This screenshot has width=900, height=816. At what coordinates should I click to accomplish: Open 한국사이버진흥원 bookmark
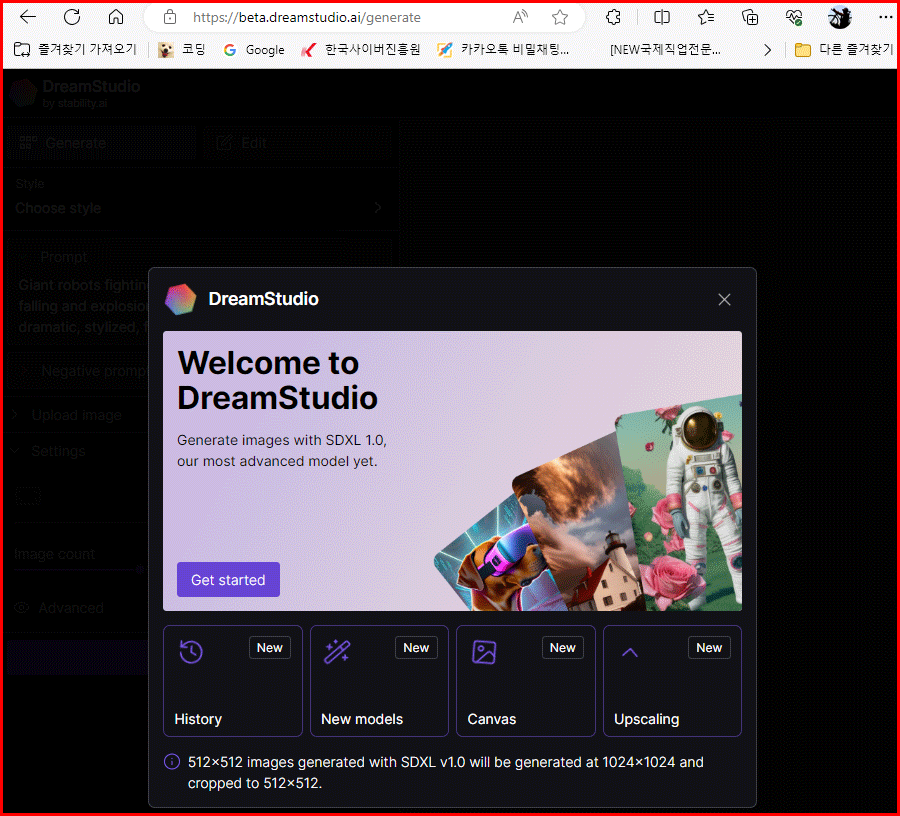click(360, 50)
